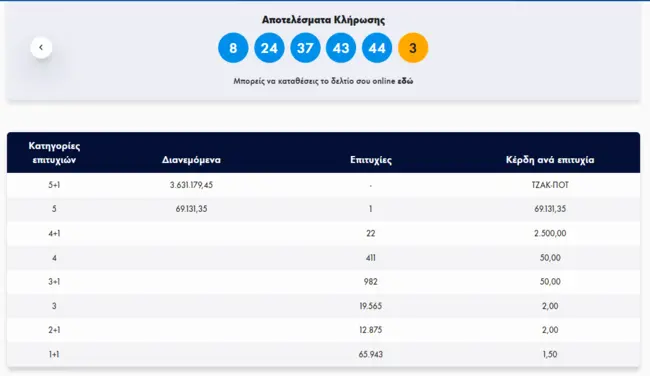
Task: Click the orange Joker ball number 3
Action: pyautogui.click(x=413, y=48)
